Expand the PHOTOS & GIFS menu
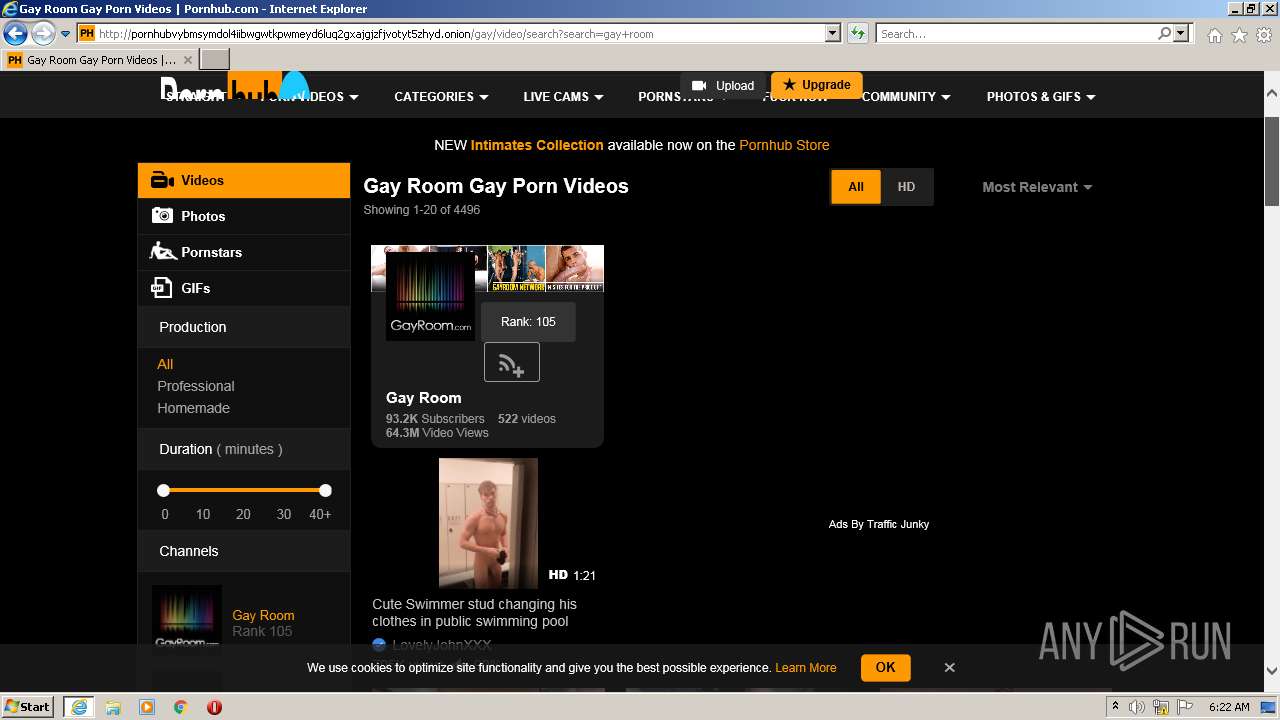The image size is (1280, 720). [1041, 97]
